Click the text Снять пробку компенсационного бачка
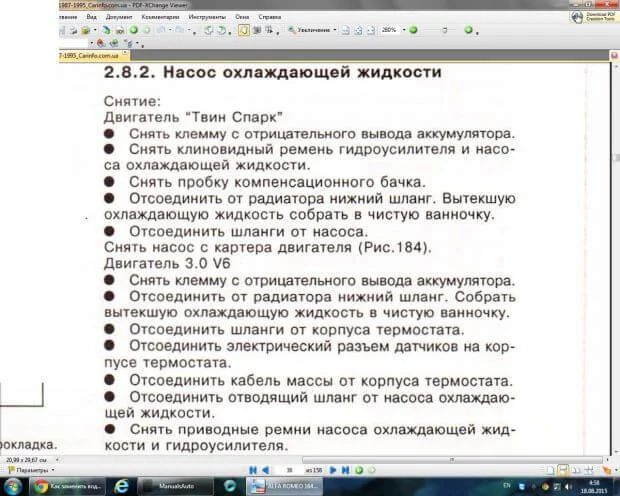The width and height of the screenshot is (620, 496). point(277,182)
